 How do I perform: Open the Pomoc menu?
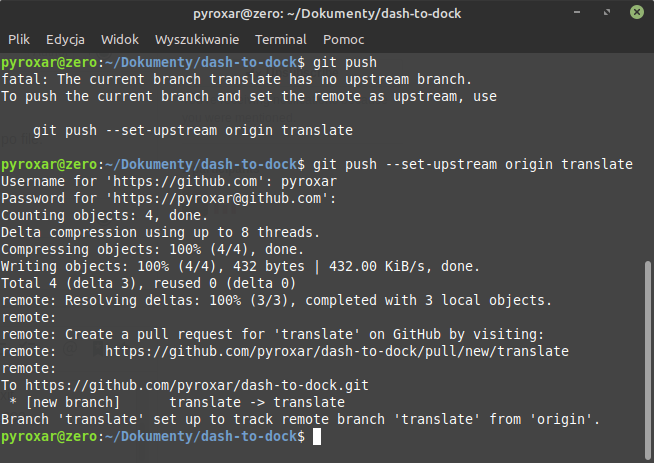point(343,40)
